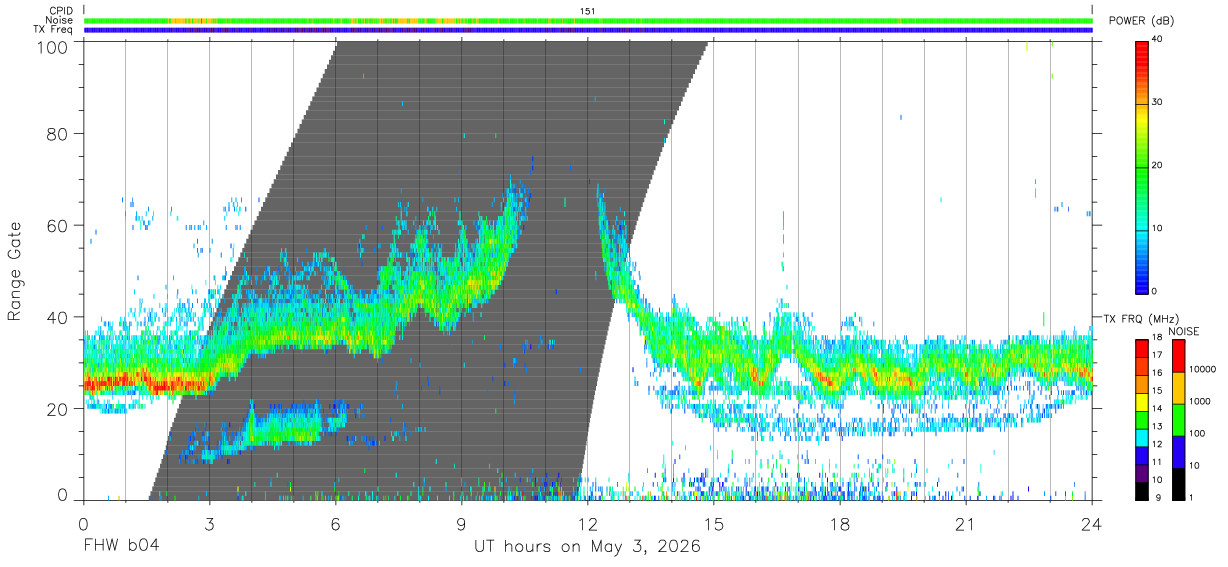Click the 'UT hours on May 3, 2026' label
The width and height of the screenshot is (1228, 567).
click(587, 548)
